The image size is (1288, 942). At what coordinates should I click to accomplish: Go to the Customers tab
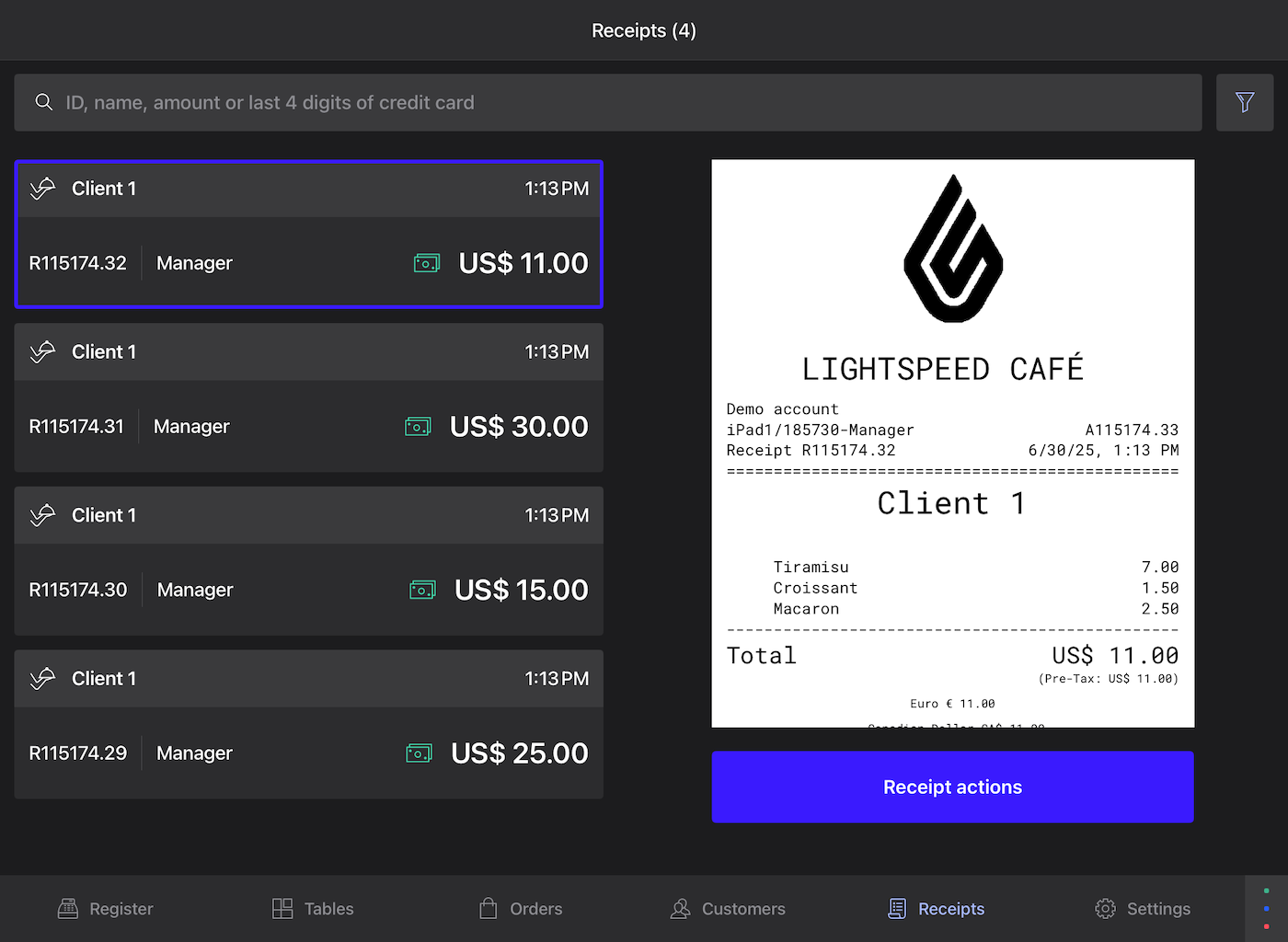tap(728, 909)
